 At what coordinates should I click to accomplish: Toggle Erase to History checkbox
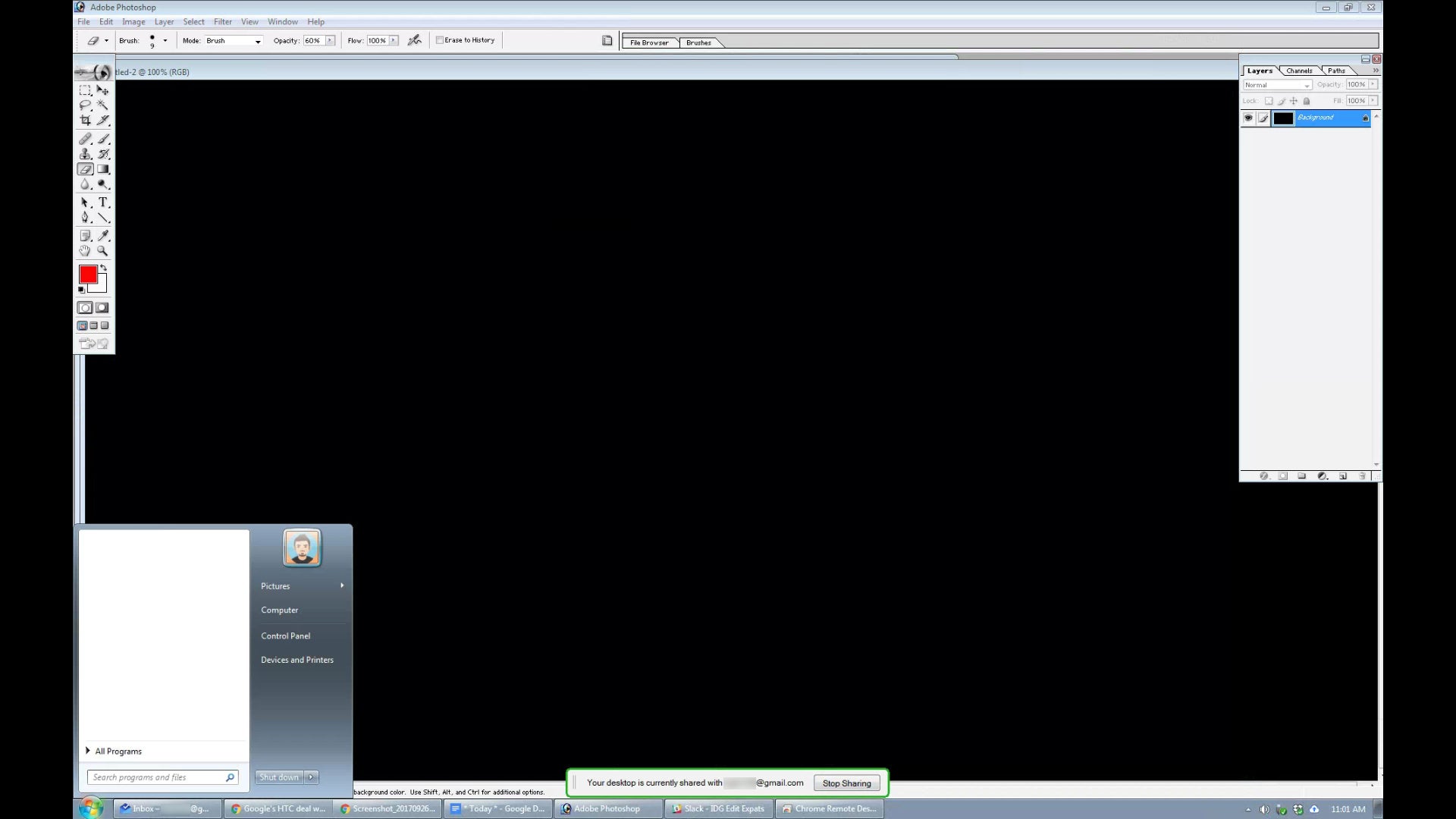tap(437, 40)
